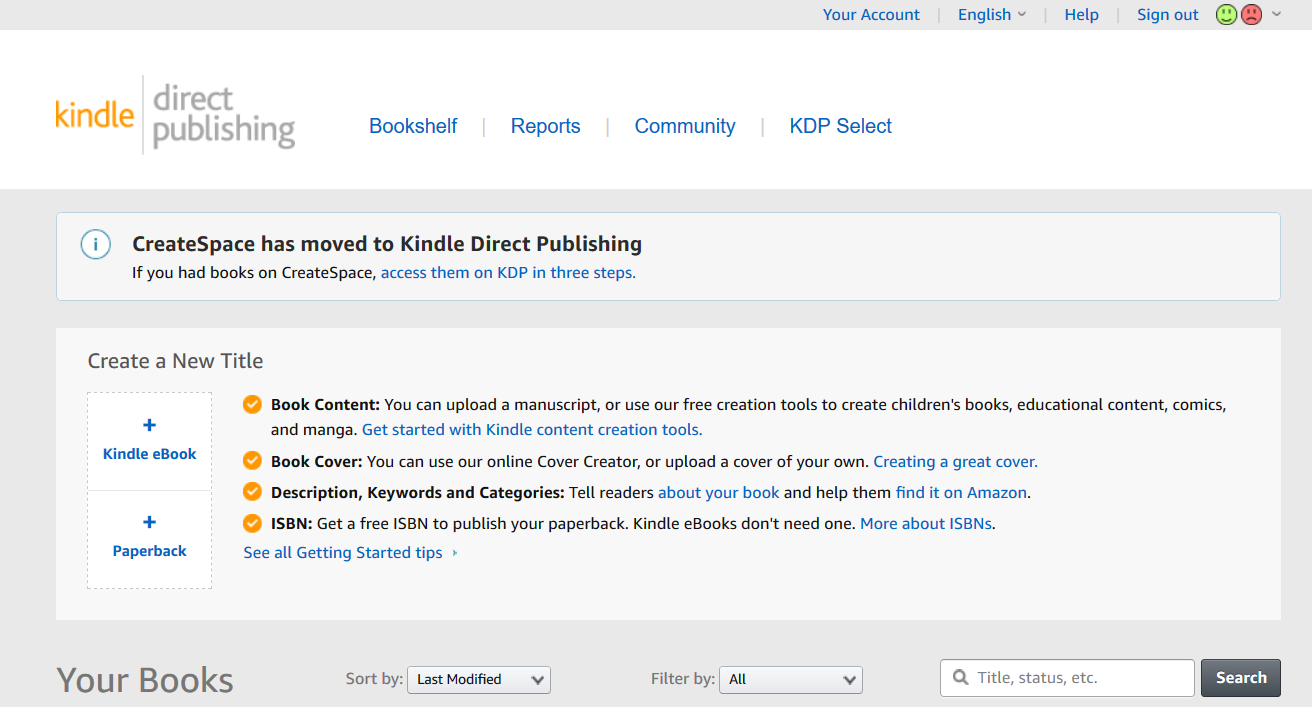Click the magnifier icon in search box

961,678
